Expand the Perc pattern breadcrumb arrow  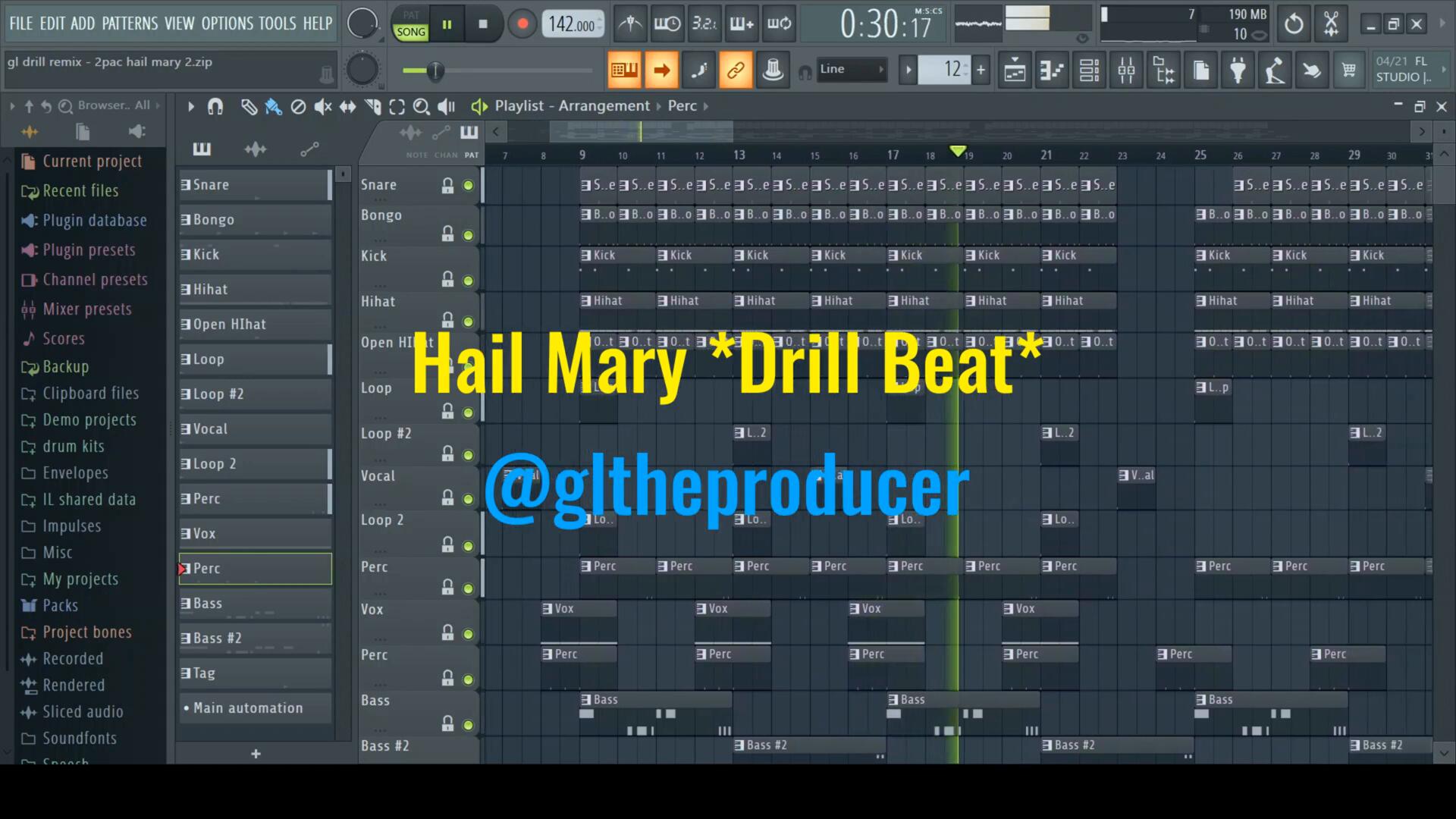[706, 106]
